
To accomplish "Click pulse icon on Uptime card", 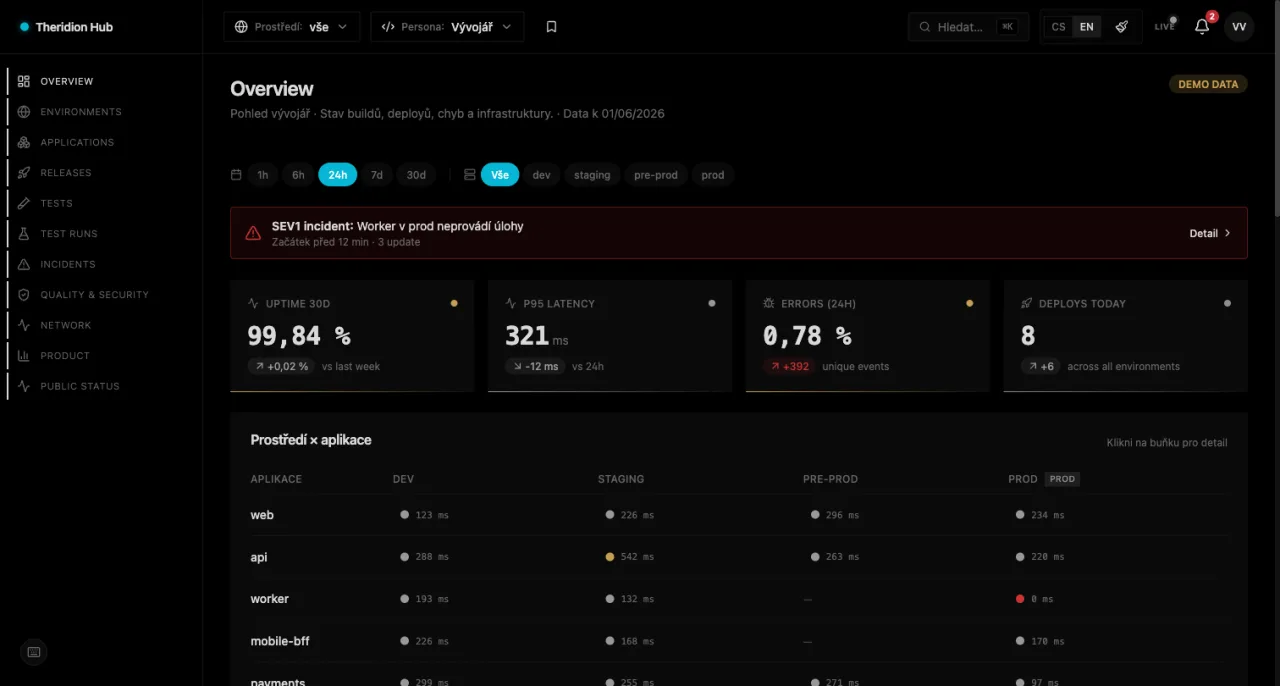I will point(253,303).
